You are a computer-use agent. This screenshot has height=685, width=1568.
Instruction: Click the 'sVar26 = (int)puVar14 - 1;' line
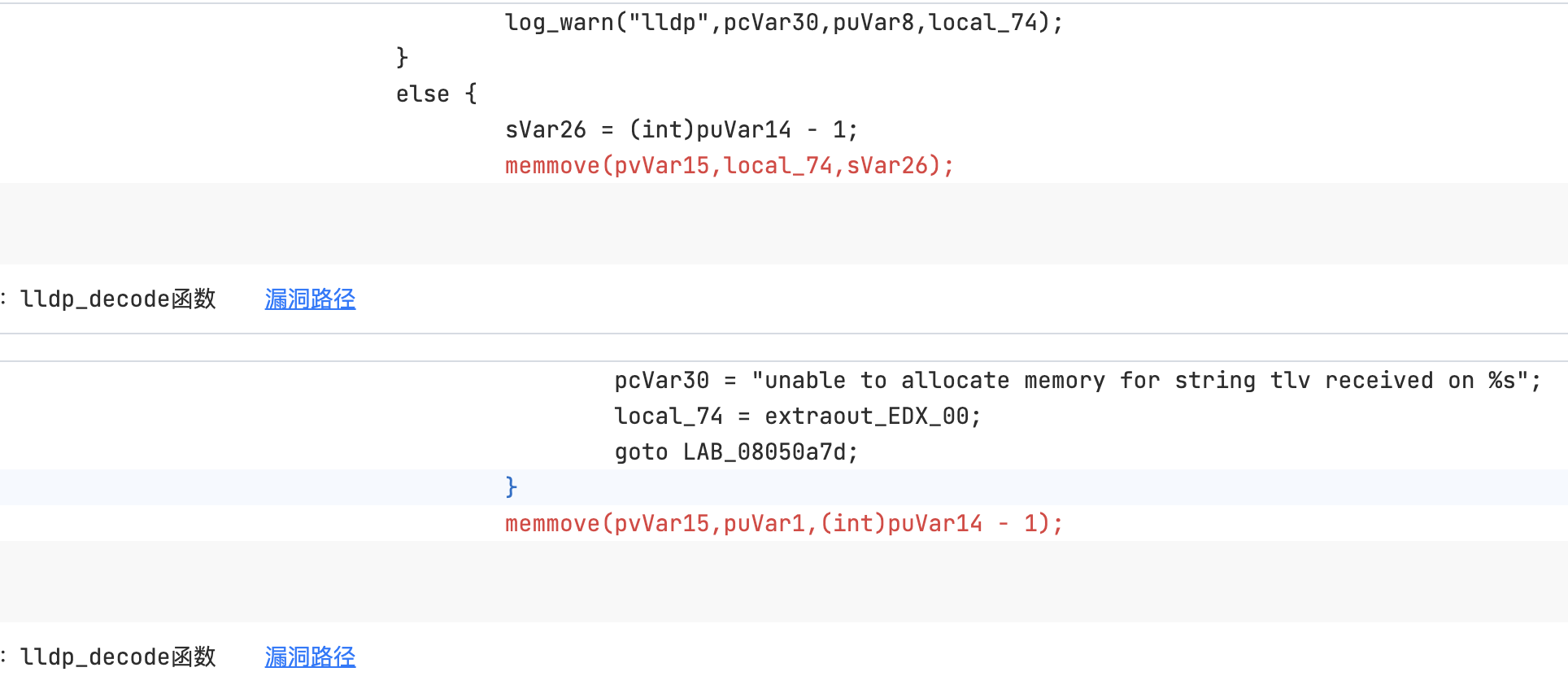click(x=682, y=129)
